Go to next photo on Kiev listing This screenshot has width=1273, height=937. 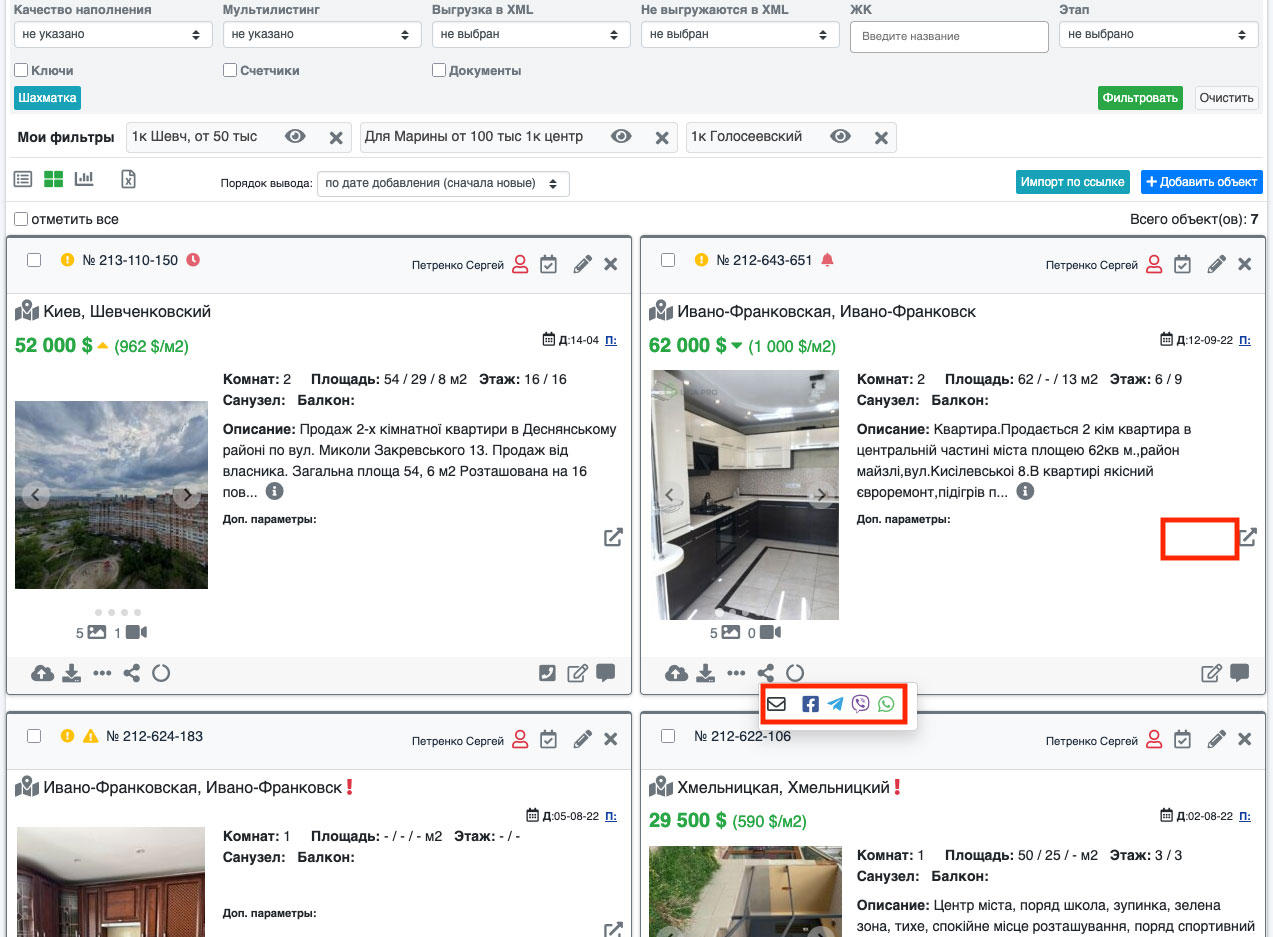click(186, 495)
